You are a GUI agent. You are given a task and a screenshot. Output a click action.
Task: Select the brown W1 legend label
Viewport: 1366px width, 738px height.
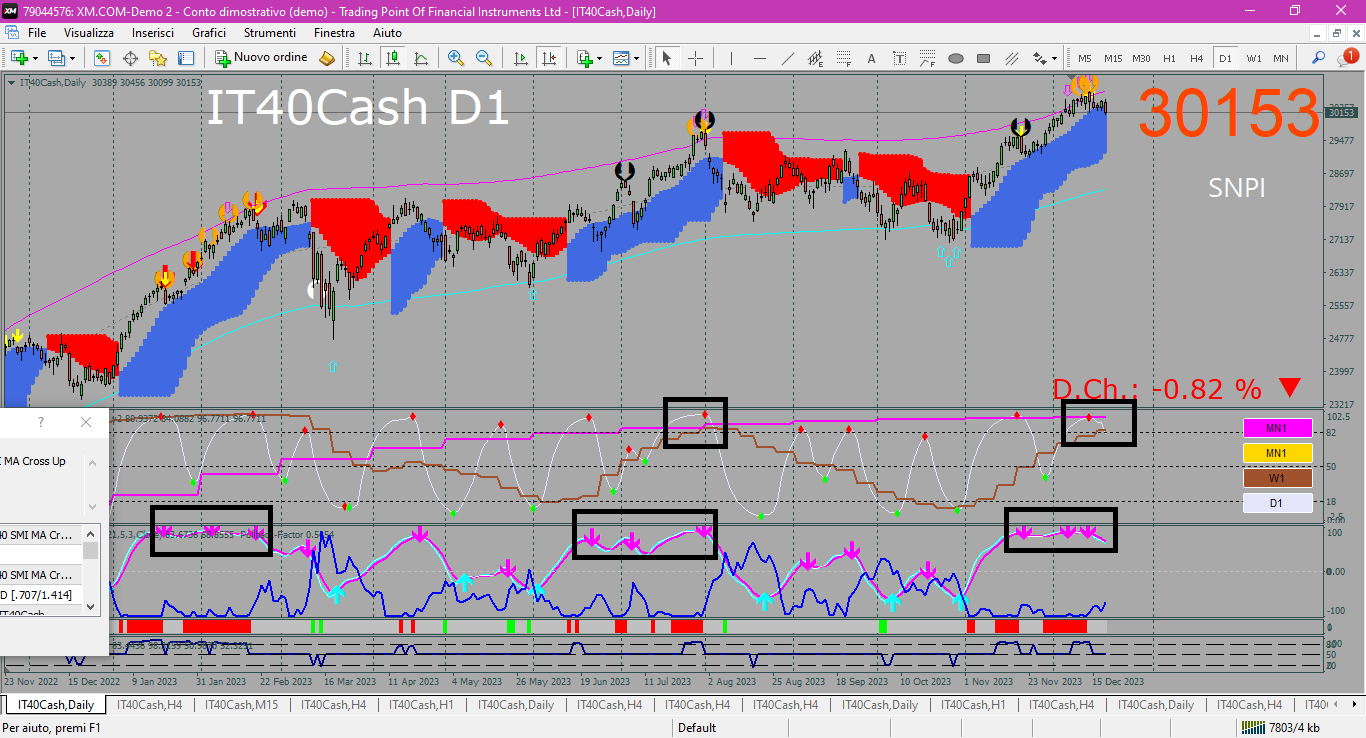[x=1276, y=478]
